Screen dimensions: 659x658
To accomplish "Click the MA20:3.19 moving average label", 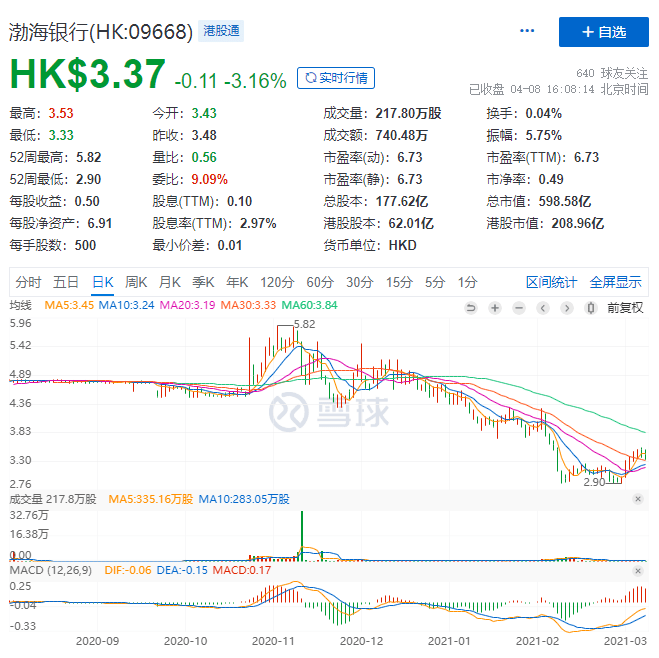I will pos(187,305).
